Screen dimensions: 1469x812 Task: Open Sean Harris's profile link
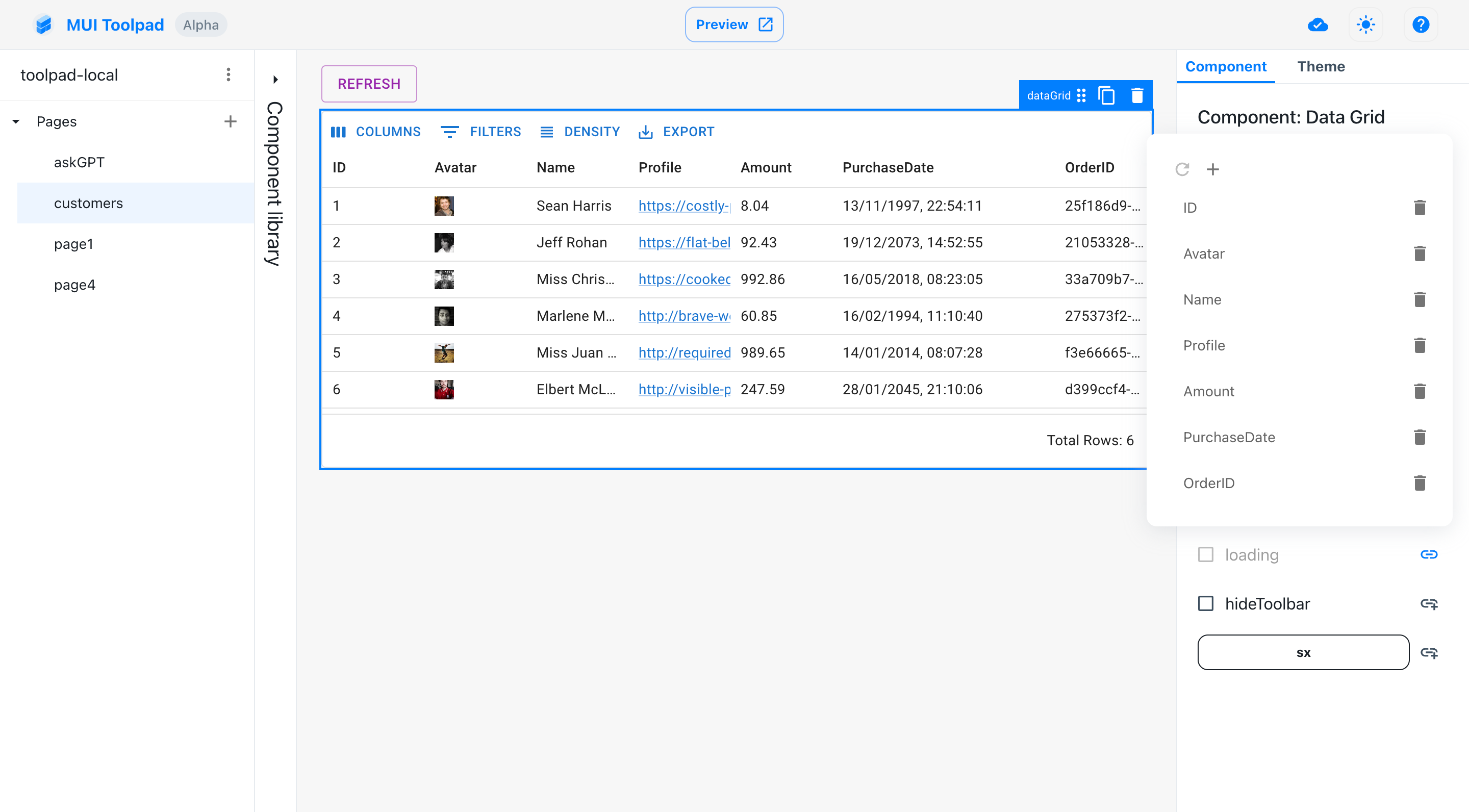(683, 206)
